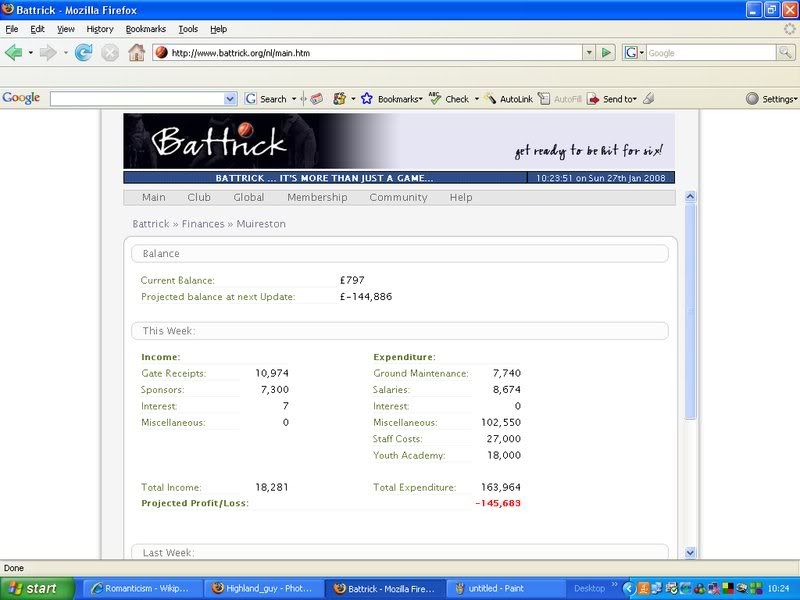
Task: Open the History menu
Action: pos(100,29)
